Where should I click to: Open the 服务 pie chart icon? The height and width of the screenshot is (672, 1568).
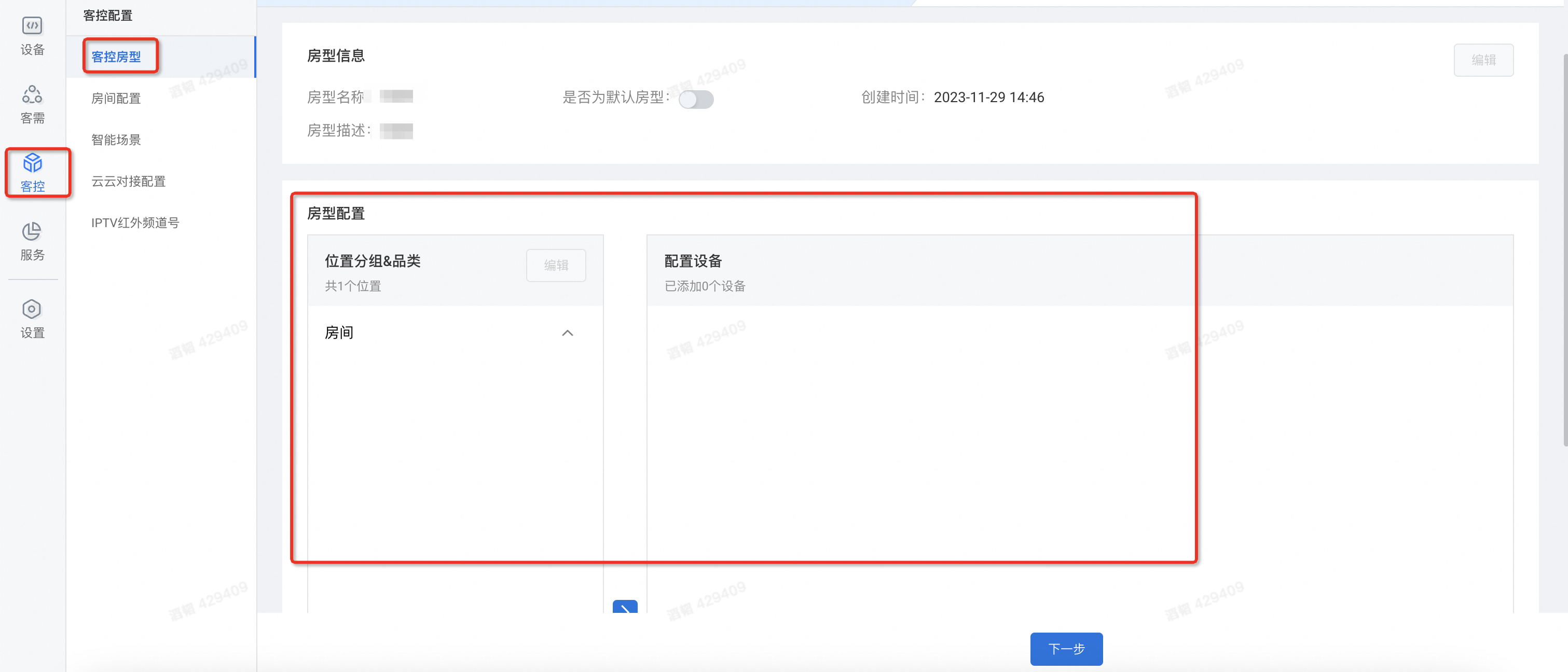[x=32, y=231]
